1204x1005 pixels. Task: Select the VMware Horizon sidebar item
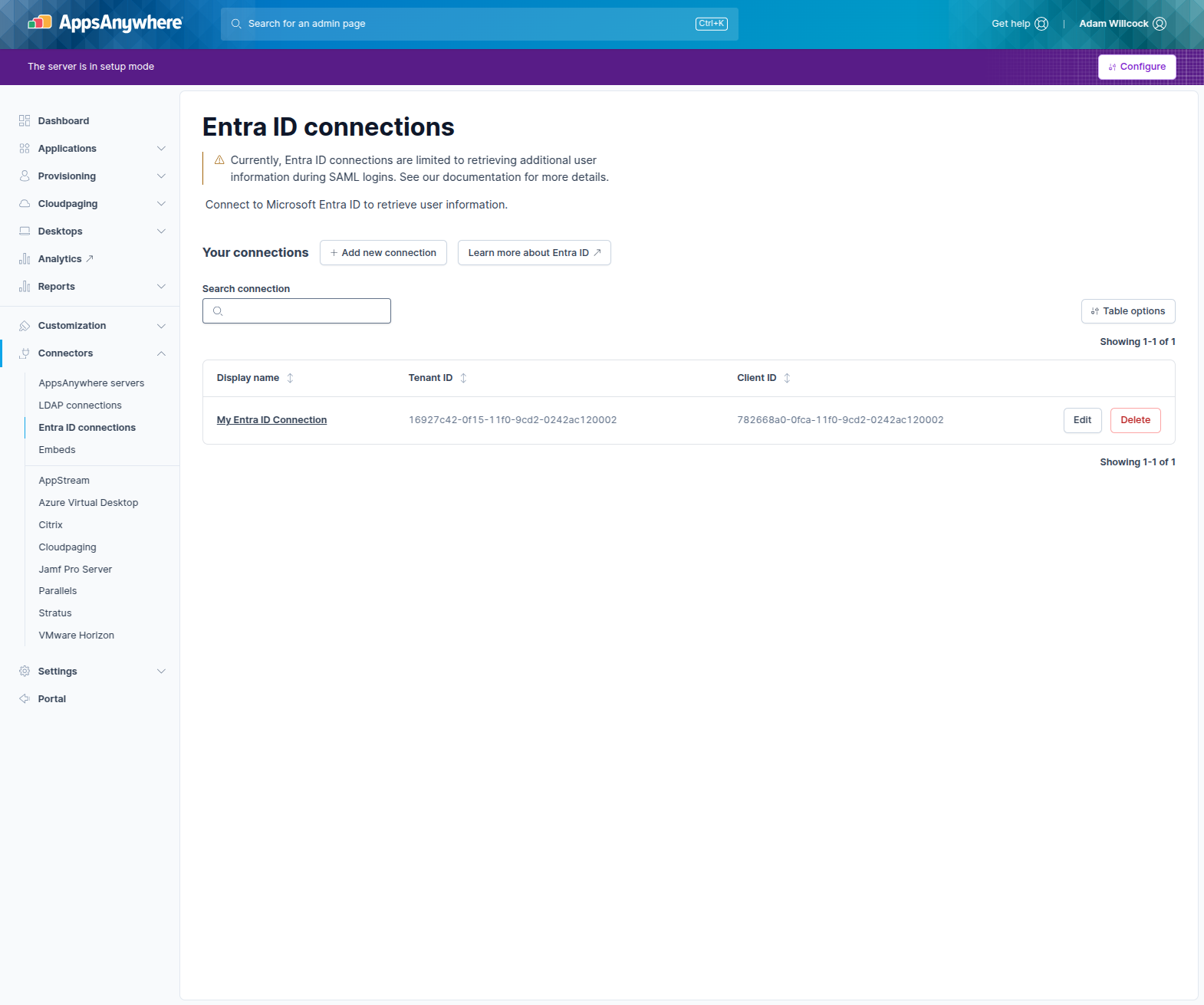(77, 636)
